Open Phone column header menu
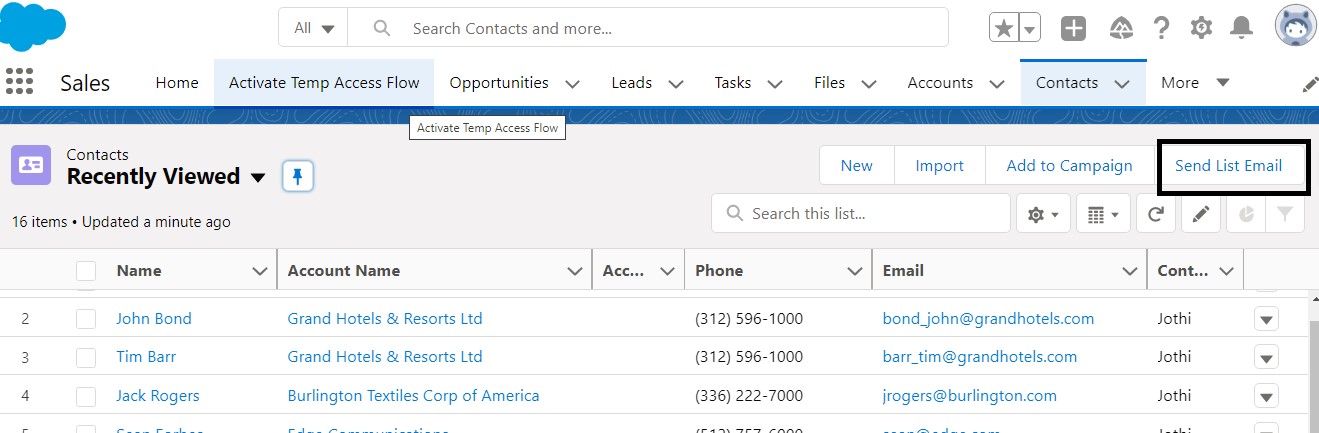This screenshot has width=1319, height=433. (854, 271)
